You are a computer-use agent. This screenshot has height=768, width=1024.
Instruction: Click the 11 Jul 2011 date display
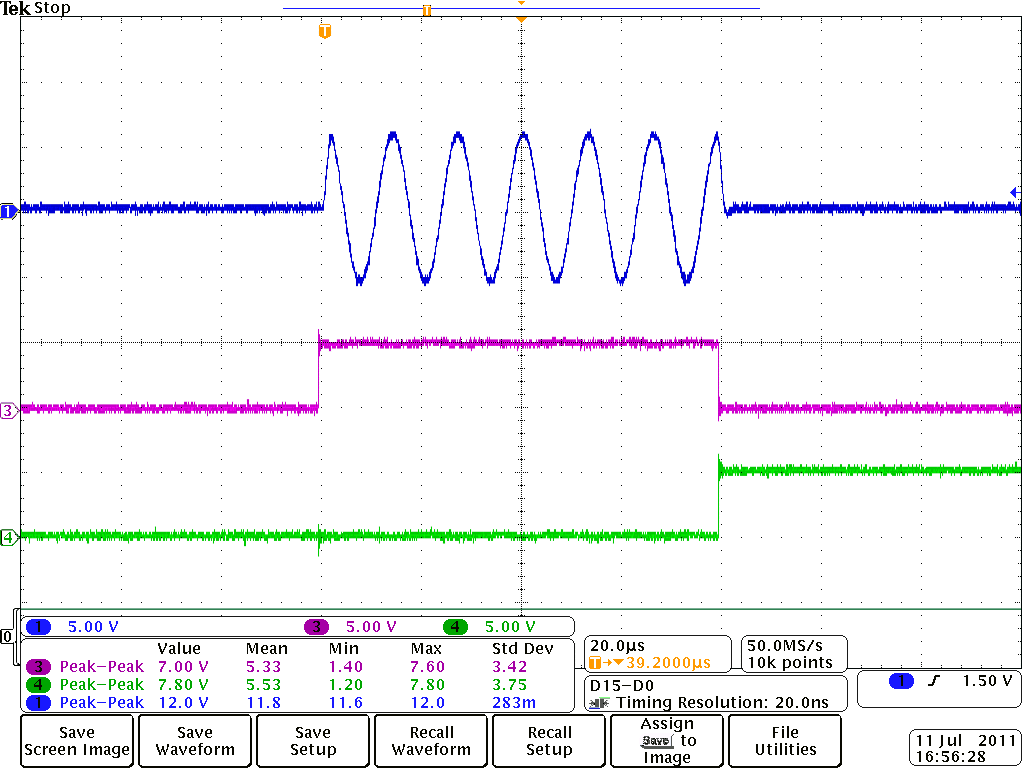tap(965, 741)
